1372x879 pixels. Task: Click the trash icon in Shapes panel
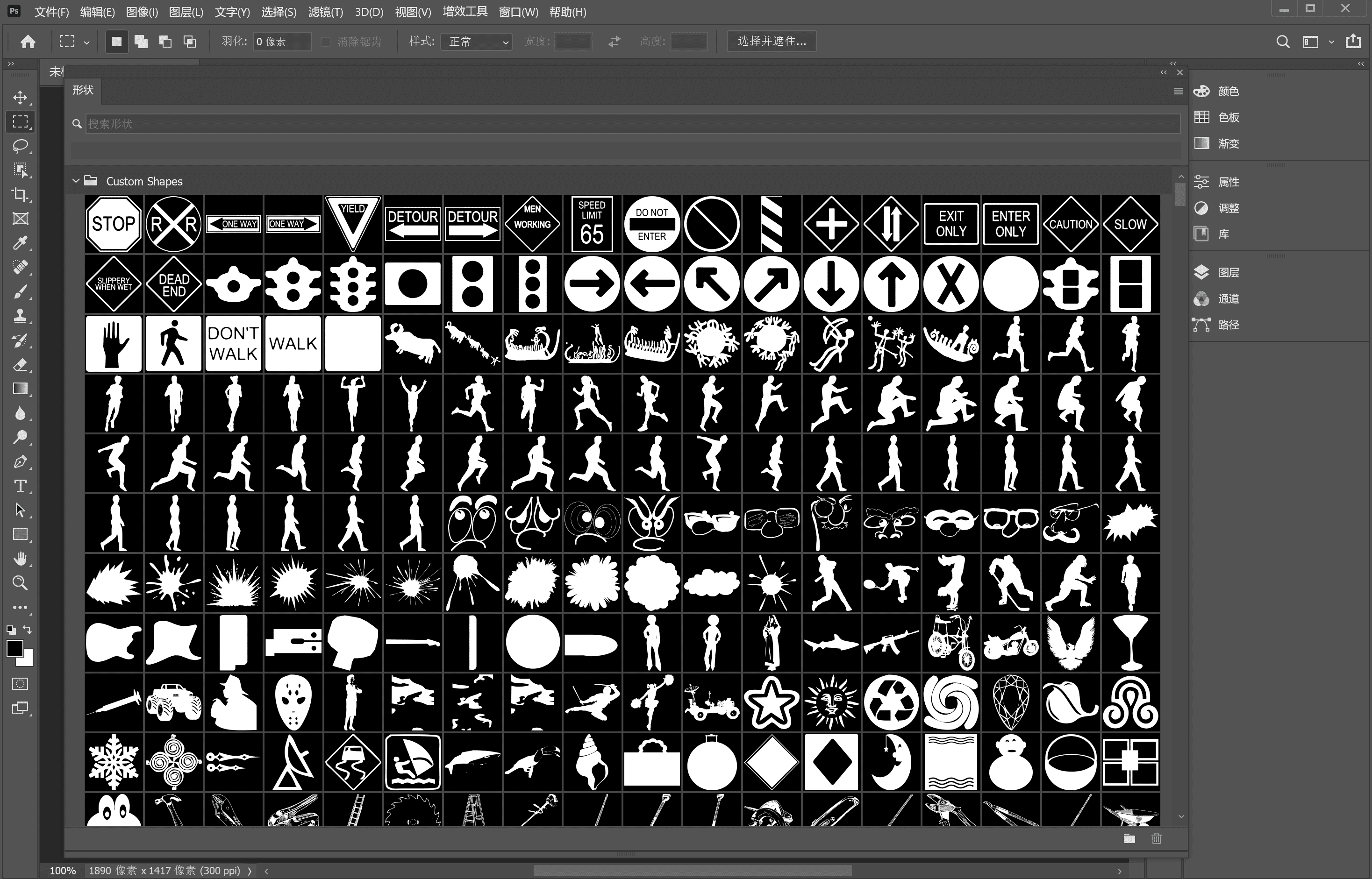[1156, 838]
